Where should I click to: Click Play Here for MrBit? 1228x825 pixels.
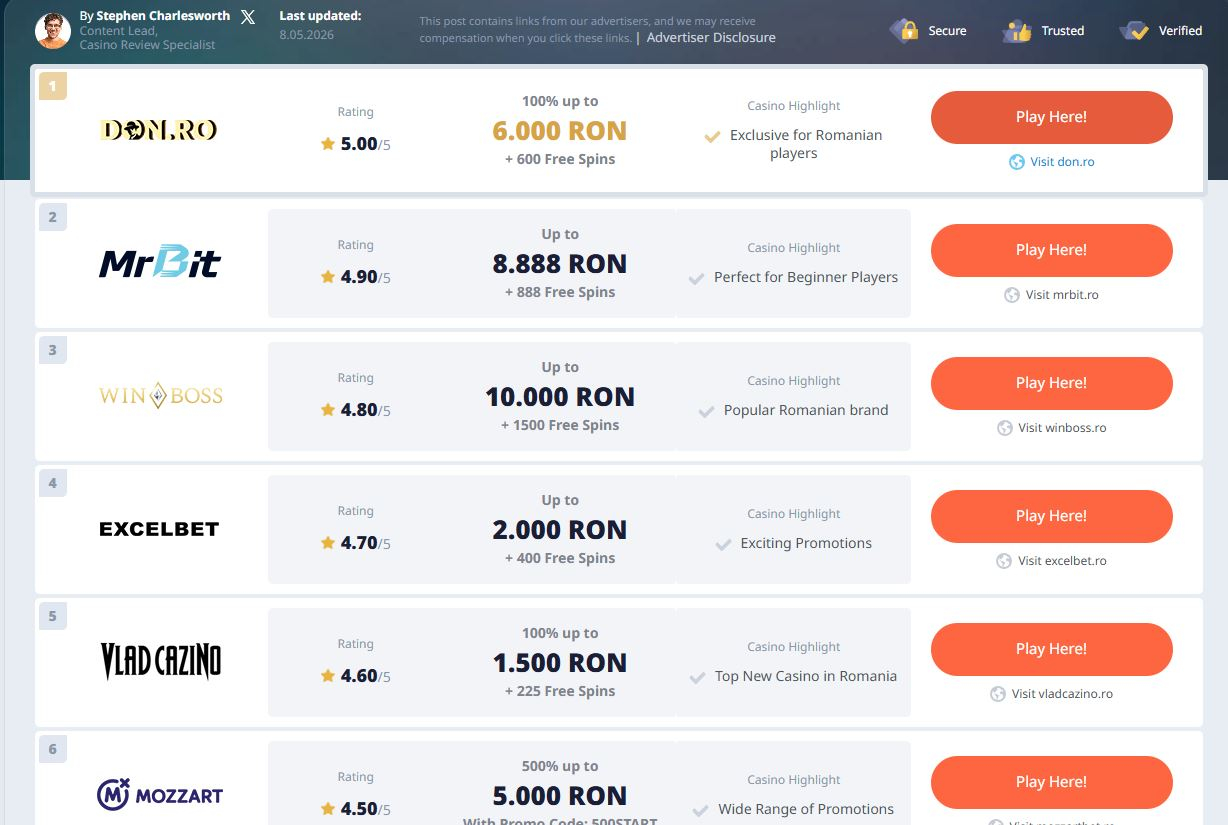(1051, 250)
